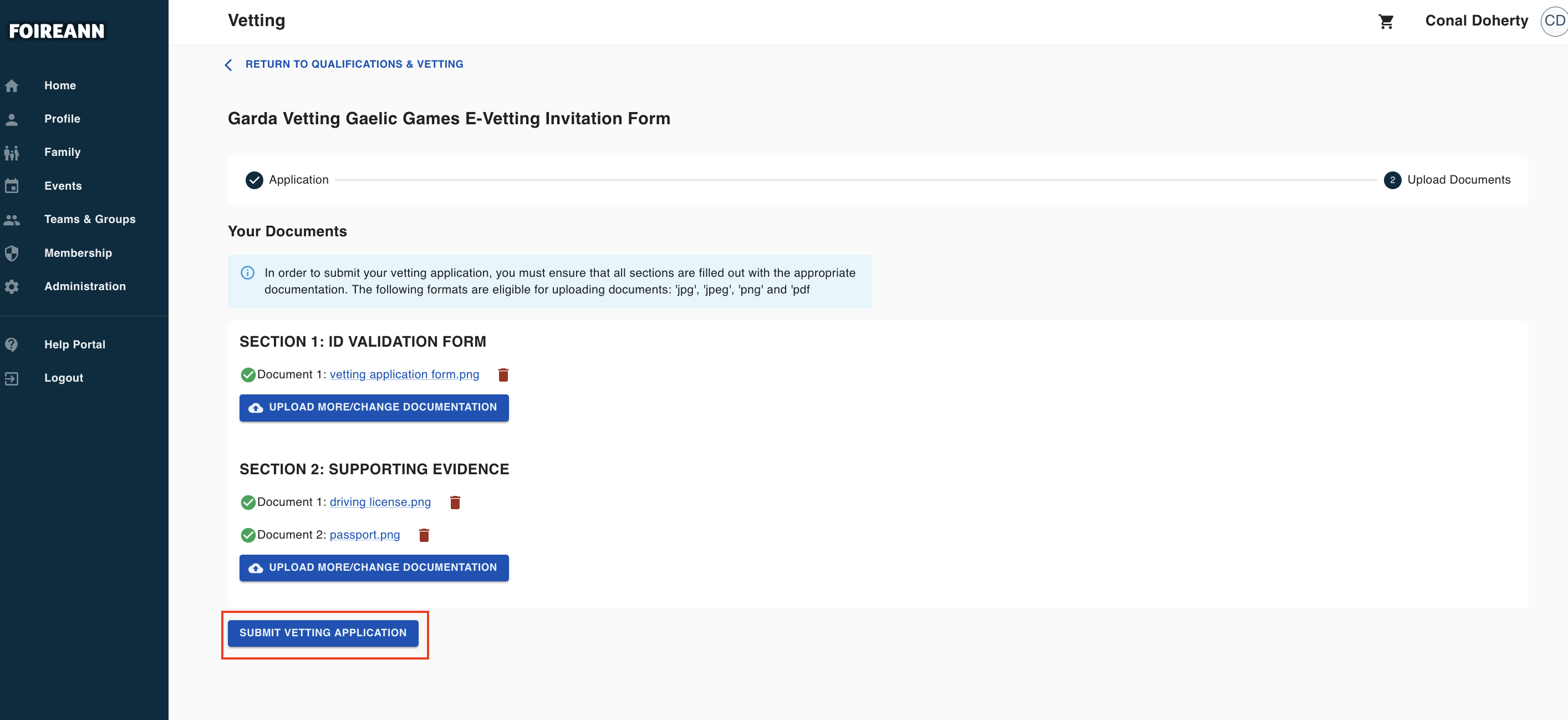
Task: Click the Conal Doherty user name
Action: [1476, 21]
